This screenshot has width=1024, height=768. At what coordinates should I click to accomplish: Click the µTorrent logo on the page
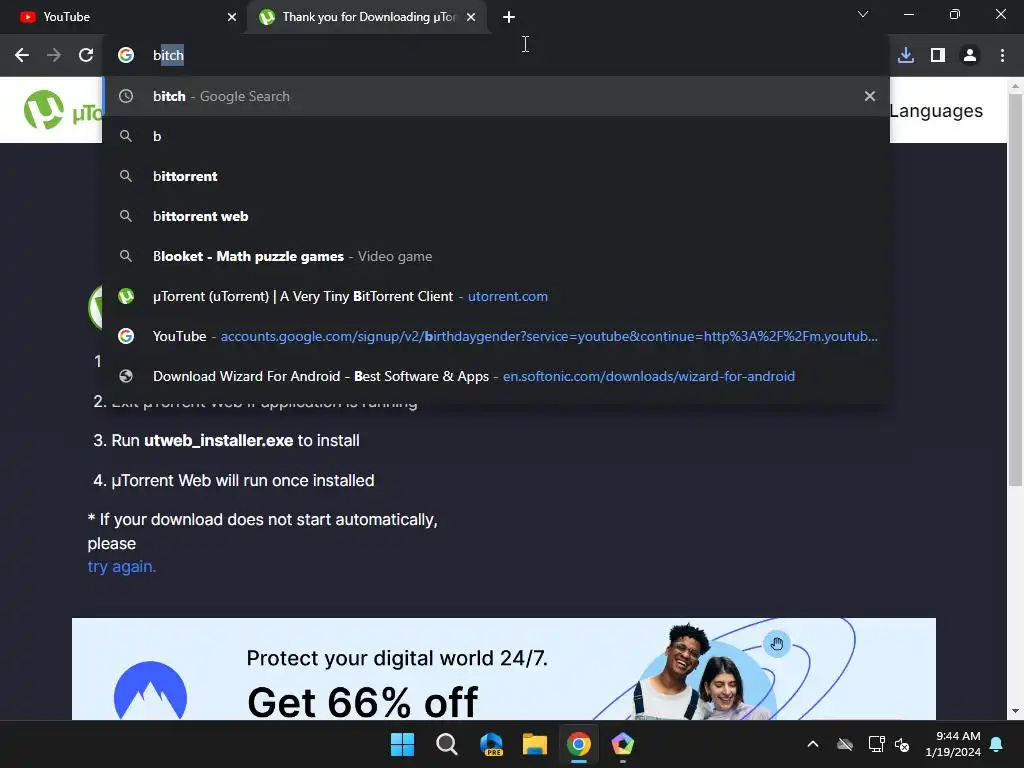coord(62,110)
